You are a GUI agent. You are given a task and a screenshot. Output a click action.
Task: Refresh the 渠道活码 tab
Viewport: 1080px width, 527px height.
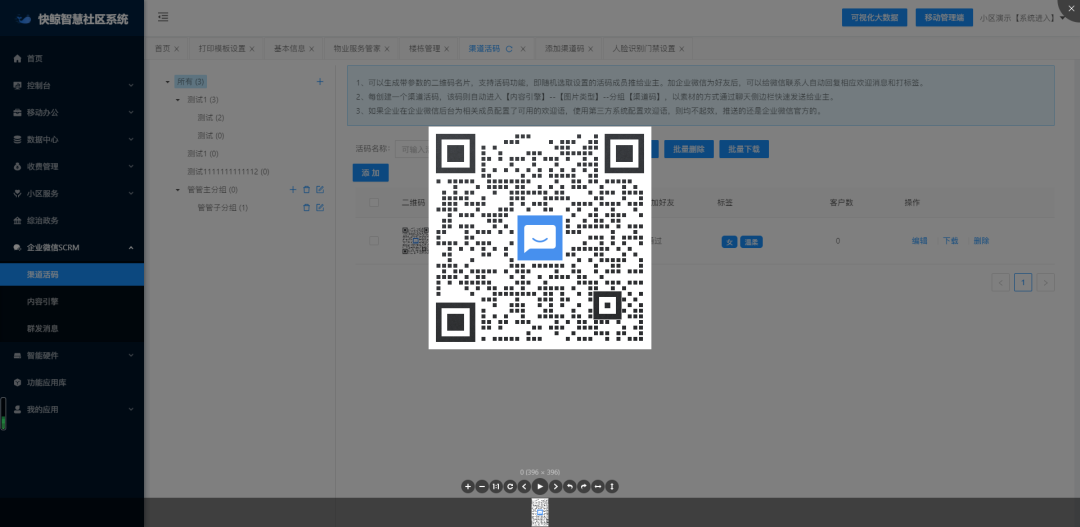pos(509,49)
